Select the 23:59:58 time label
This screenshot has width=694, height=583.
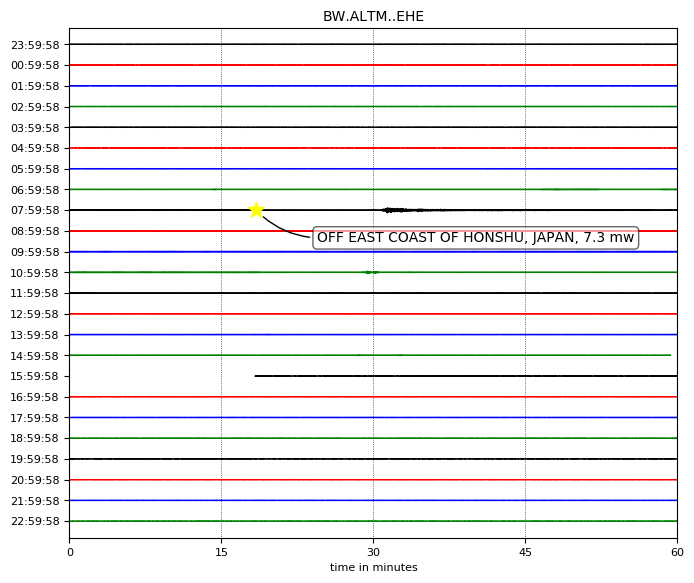pyautogui.click(x=35, y=45)
